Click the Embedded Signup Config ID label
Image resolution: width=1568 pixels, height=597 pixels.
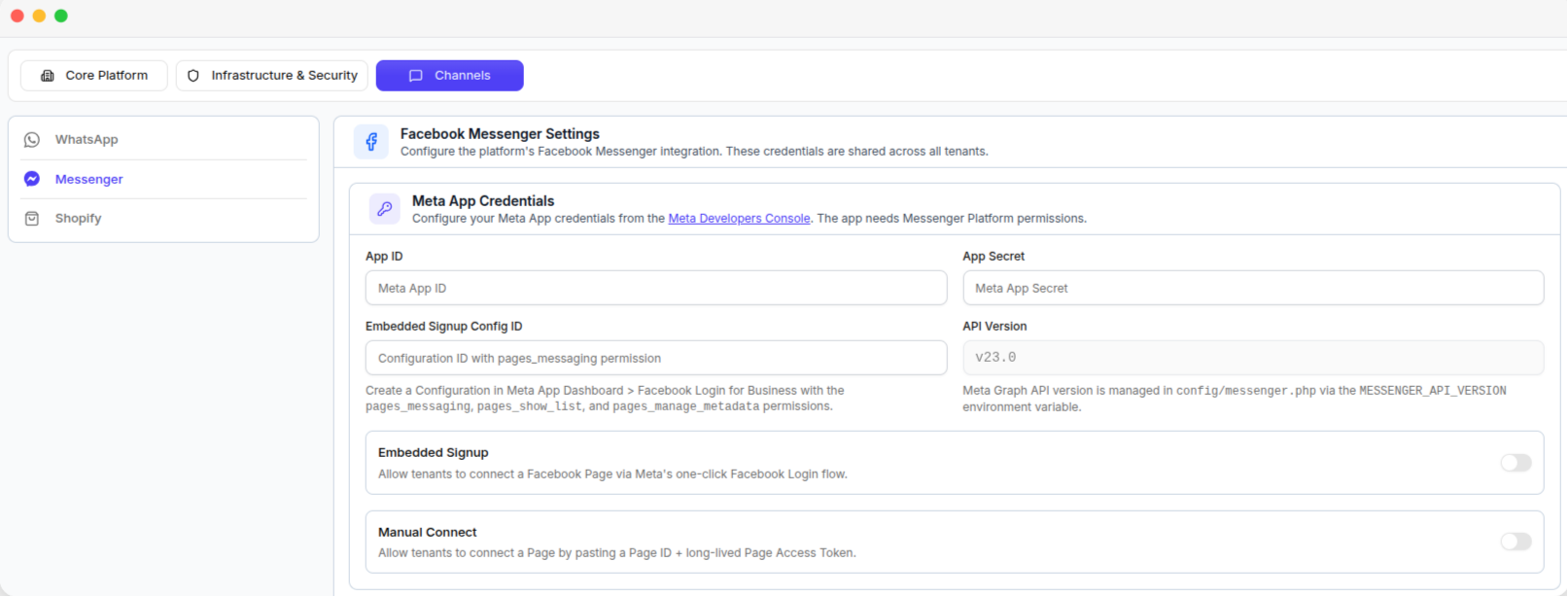coord(443,327)
